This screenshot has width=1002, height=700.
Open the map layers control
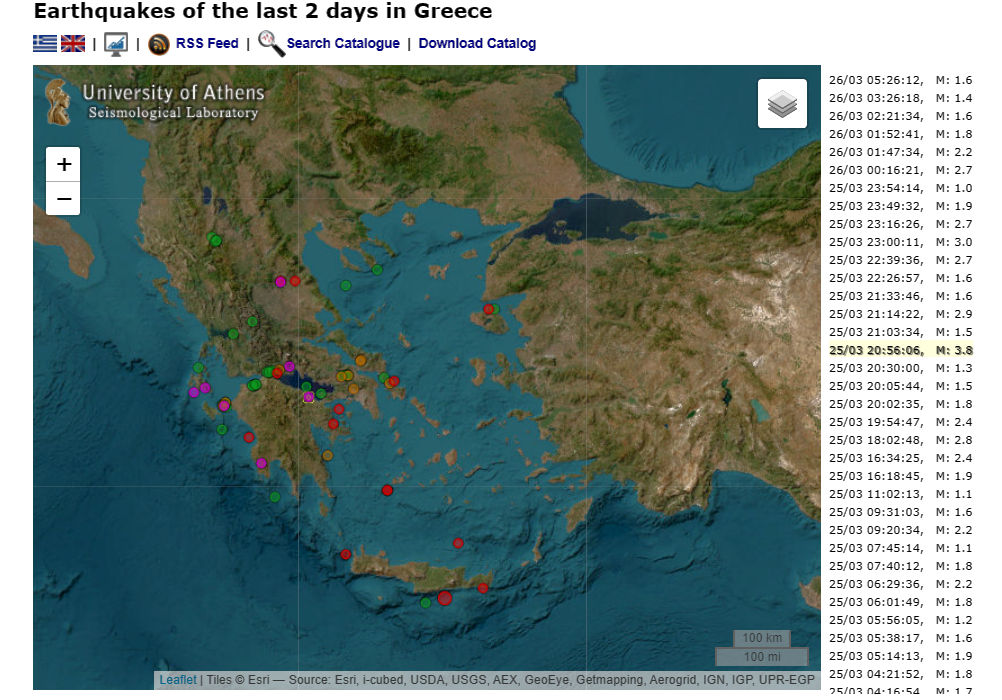pyautogui.click(x=782, y=104)
